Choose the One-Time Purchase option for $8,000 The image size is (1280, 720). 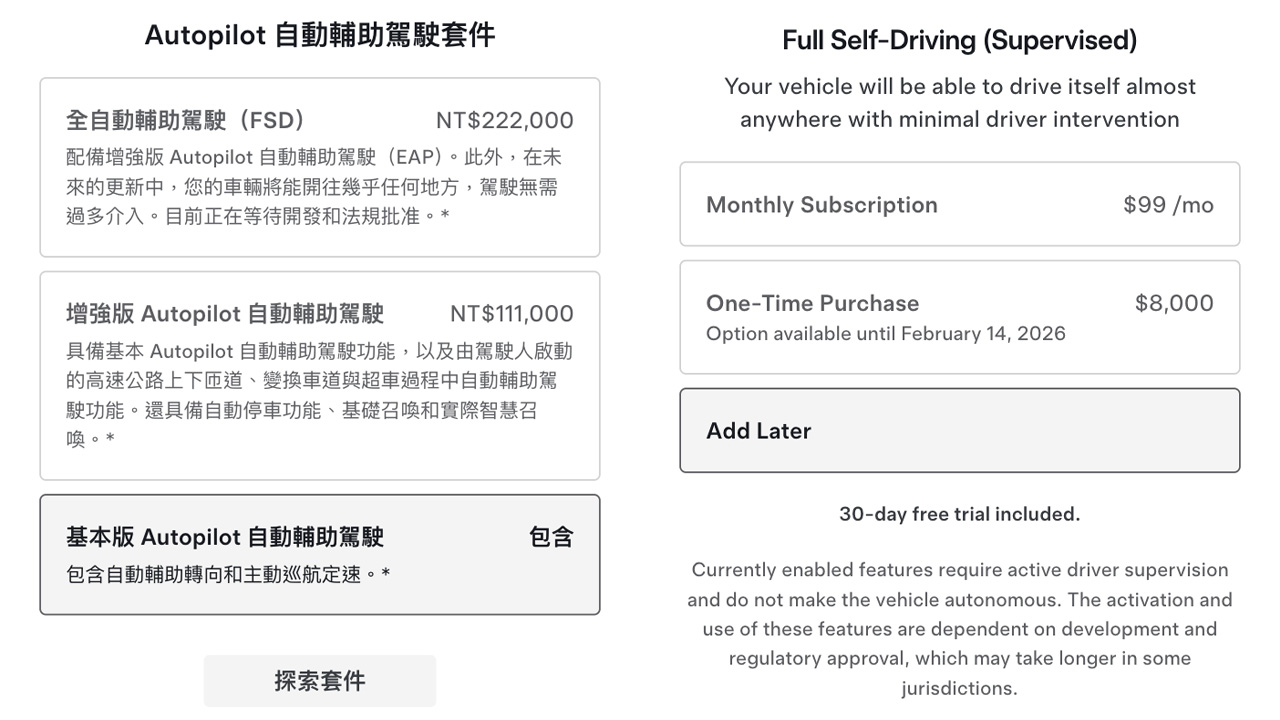click(960, 317)
